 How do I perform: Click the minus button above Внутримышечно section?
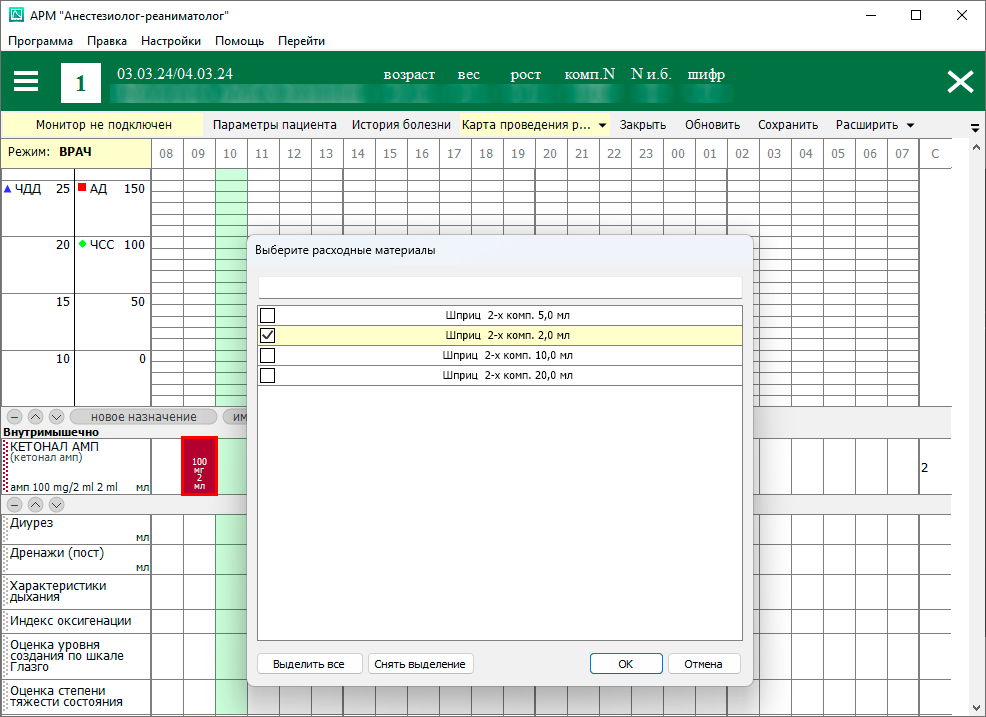click(14, 416)
